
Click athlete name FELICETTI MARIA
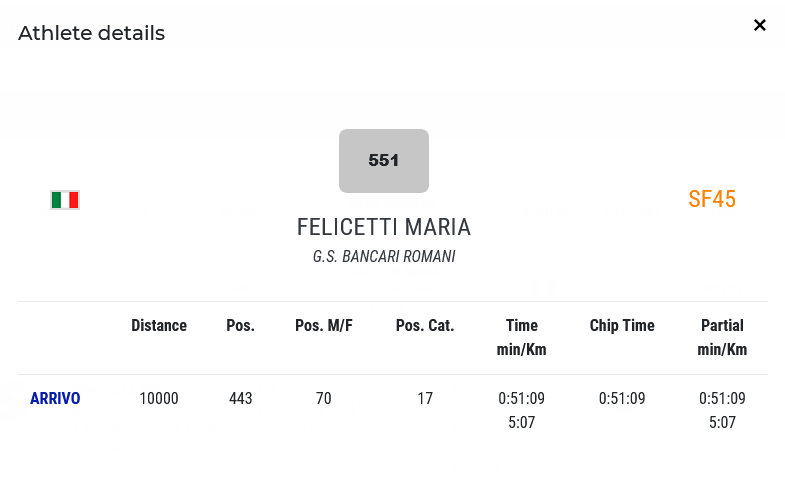pos(384,228)
